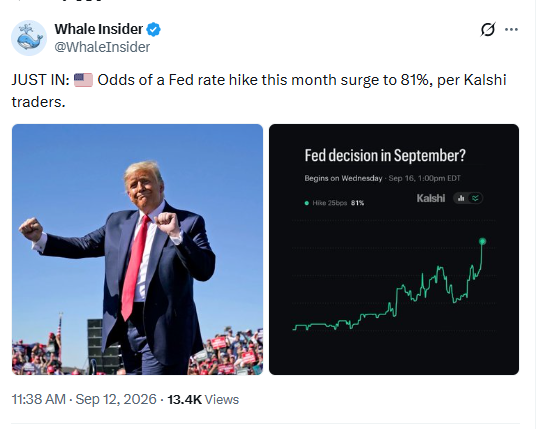Open the Kalshi chart image
Screen dimensions: 542x429
(x=394, y=249)
